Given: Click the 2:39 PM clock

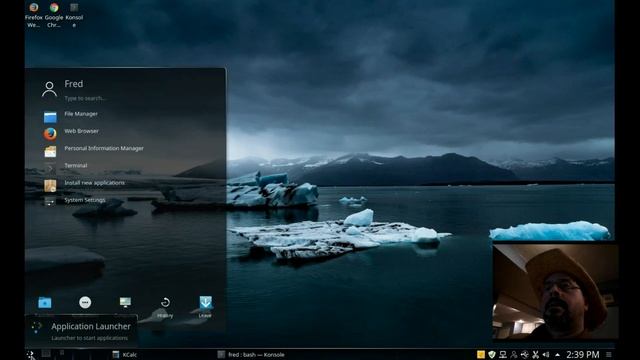Looking at the screenshot, I should [x=582, y=355].
